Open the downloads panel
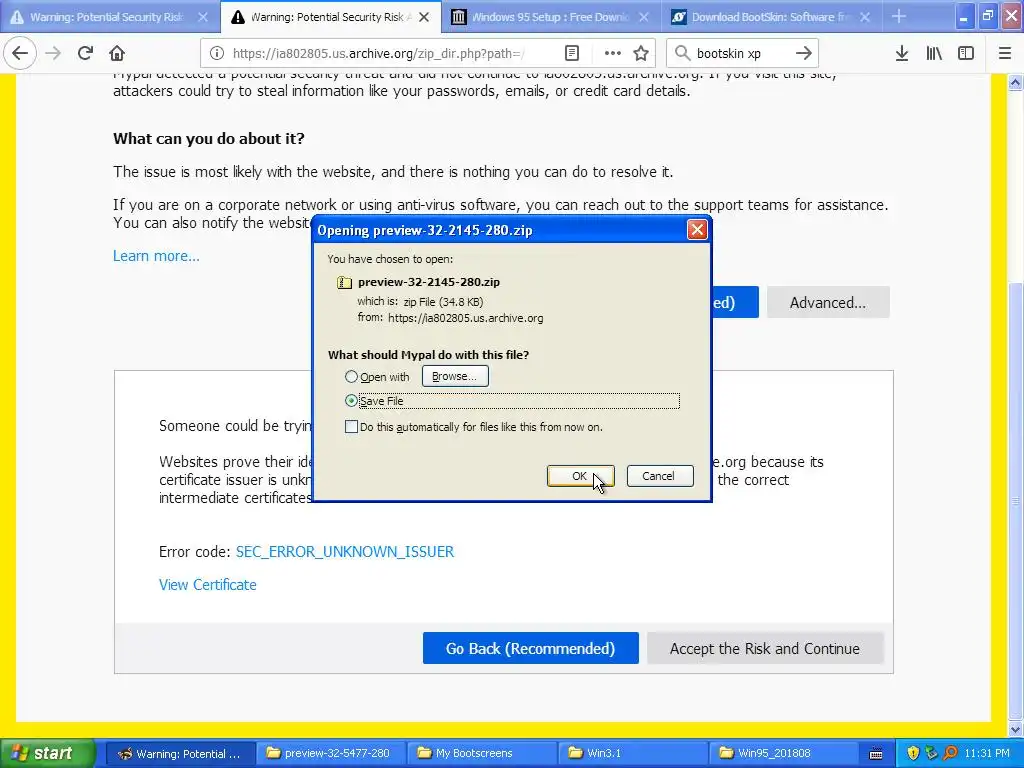 pyautogui.click(x=902, y=53)
